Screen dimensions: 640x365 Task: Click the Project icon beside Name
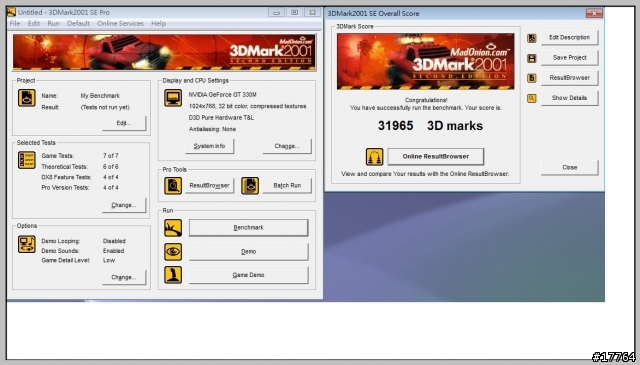pyautogui.click(x=27, y=98)
